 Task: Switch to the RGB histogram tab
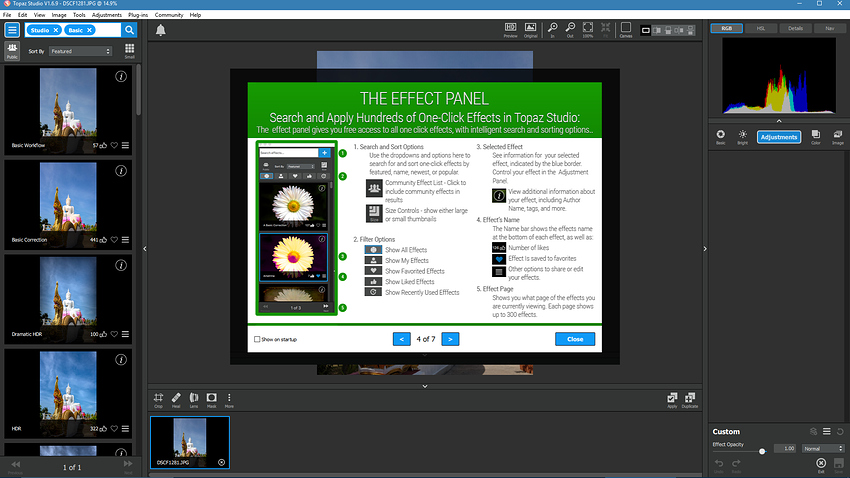pyautogui.click(x=726, y=28)
